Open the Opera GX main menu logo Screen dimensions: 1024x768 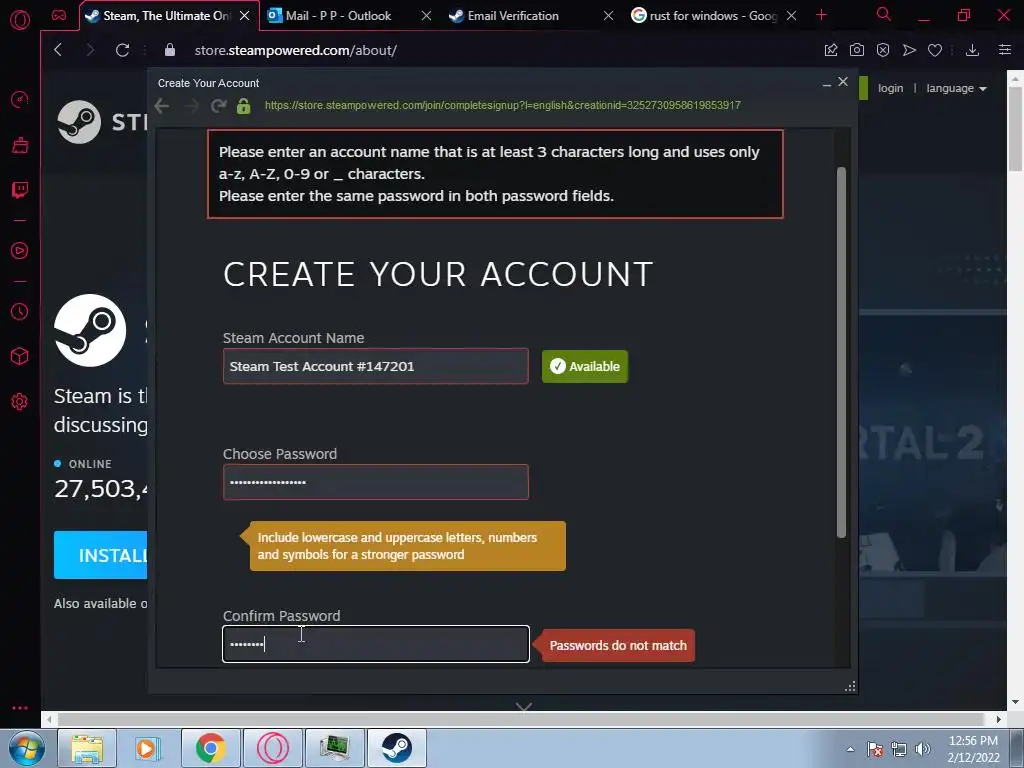click(x=20, y=20)
